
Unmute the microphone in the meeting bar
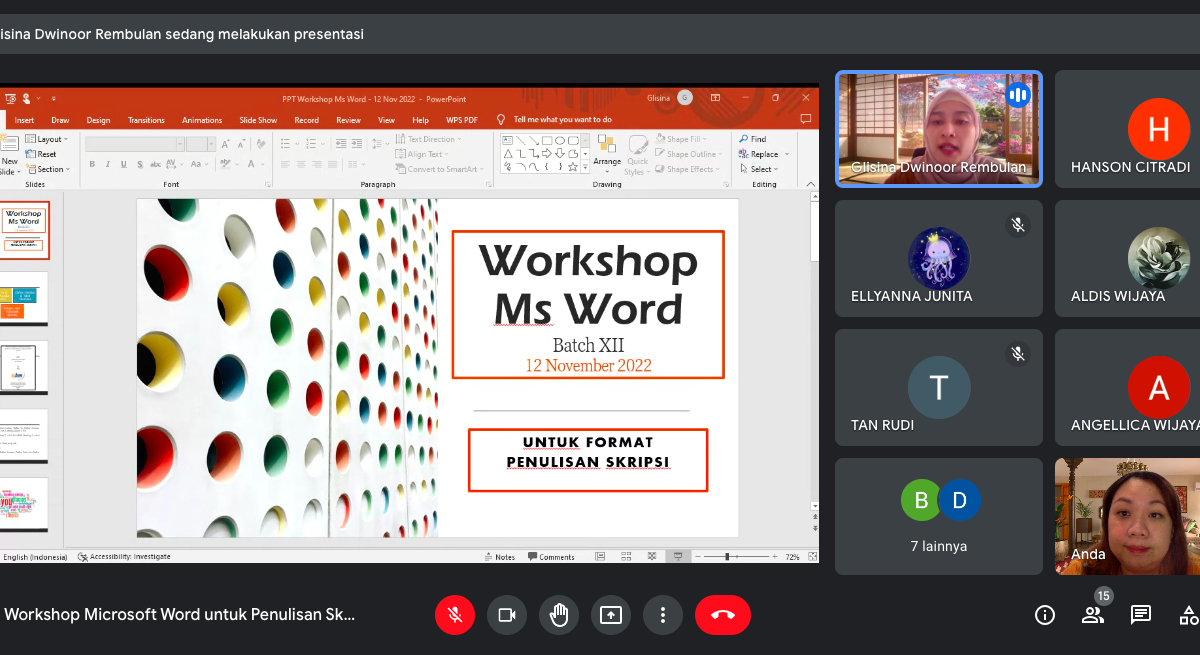455,615
